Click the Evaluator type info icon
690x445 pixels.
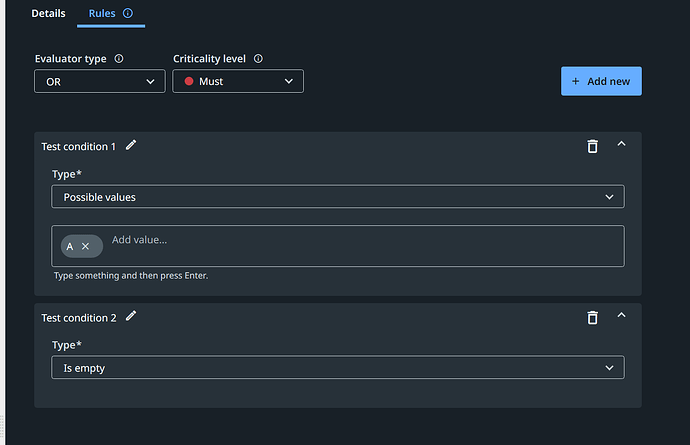click(x=119, y=59)
